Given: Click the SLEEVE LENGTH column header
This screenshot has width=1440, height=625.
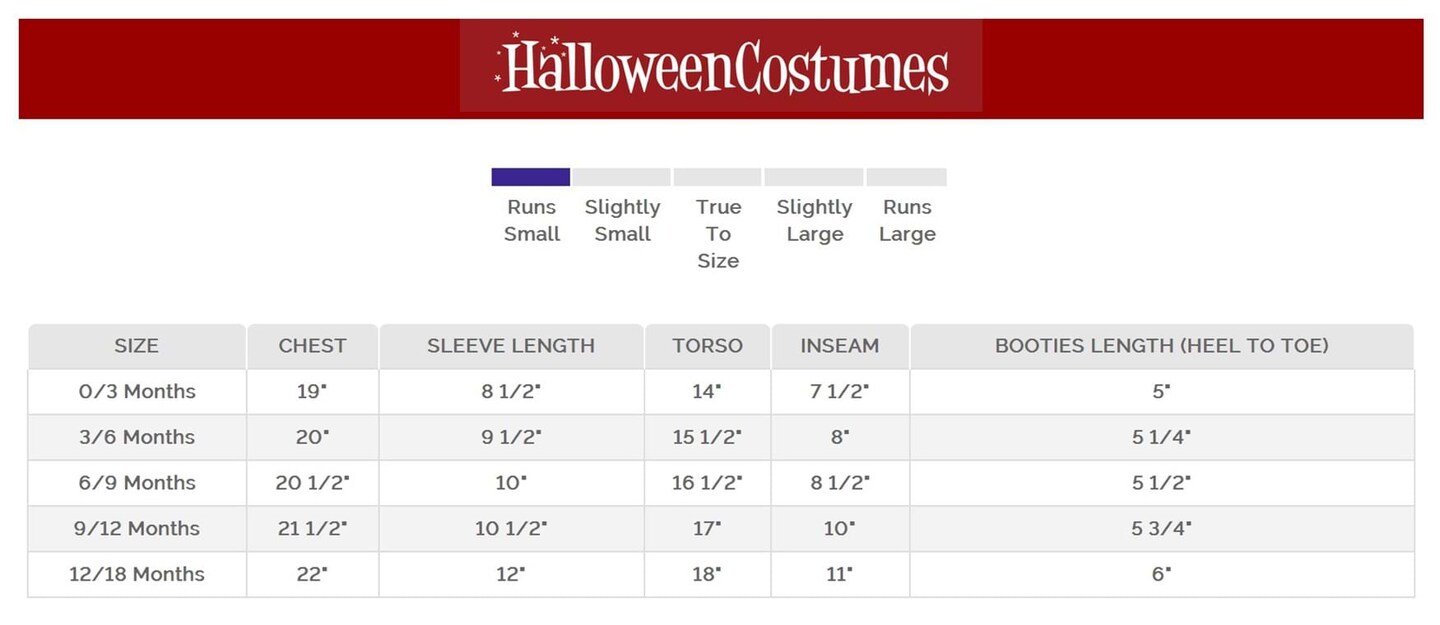Looking at the screenshot, I should [511, 346].
